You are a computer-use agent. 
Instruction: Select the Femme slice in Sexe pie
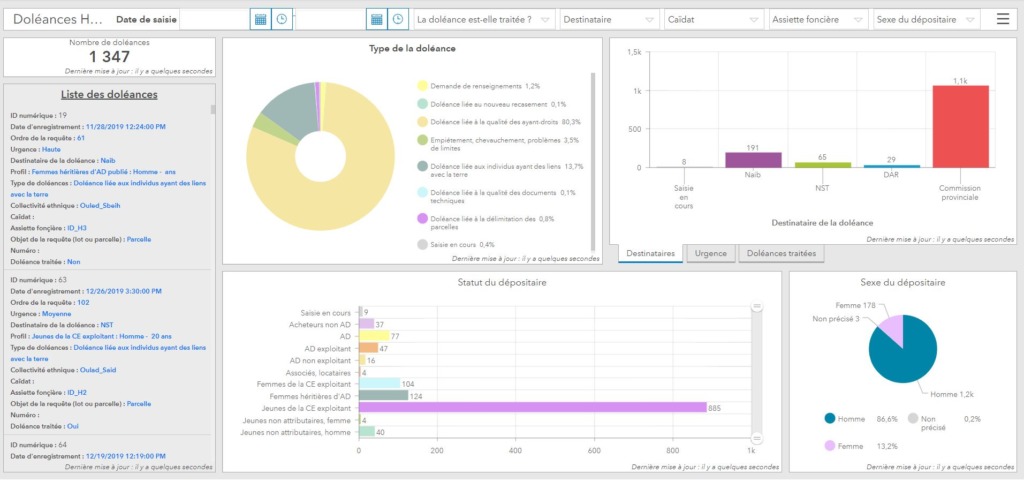(x=892, y=330)
